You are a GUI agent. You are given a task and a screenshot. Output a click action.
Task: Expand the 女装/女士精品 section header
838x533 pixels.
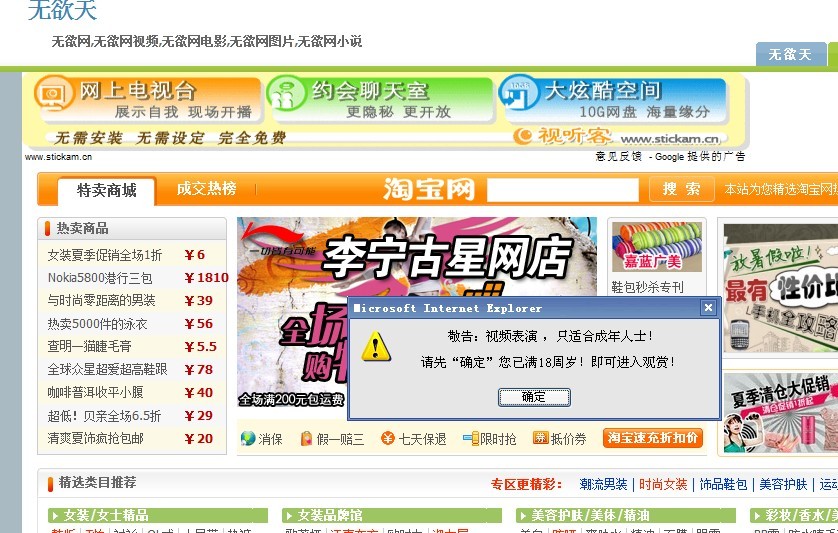tap(158, 515)
